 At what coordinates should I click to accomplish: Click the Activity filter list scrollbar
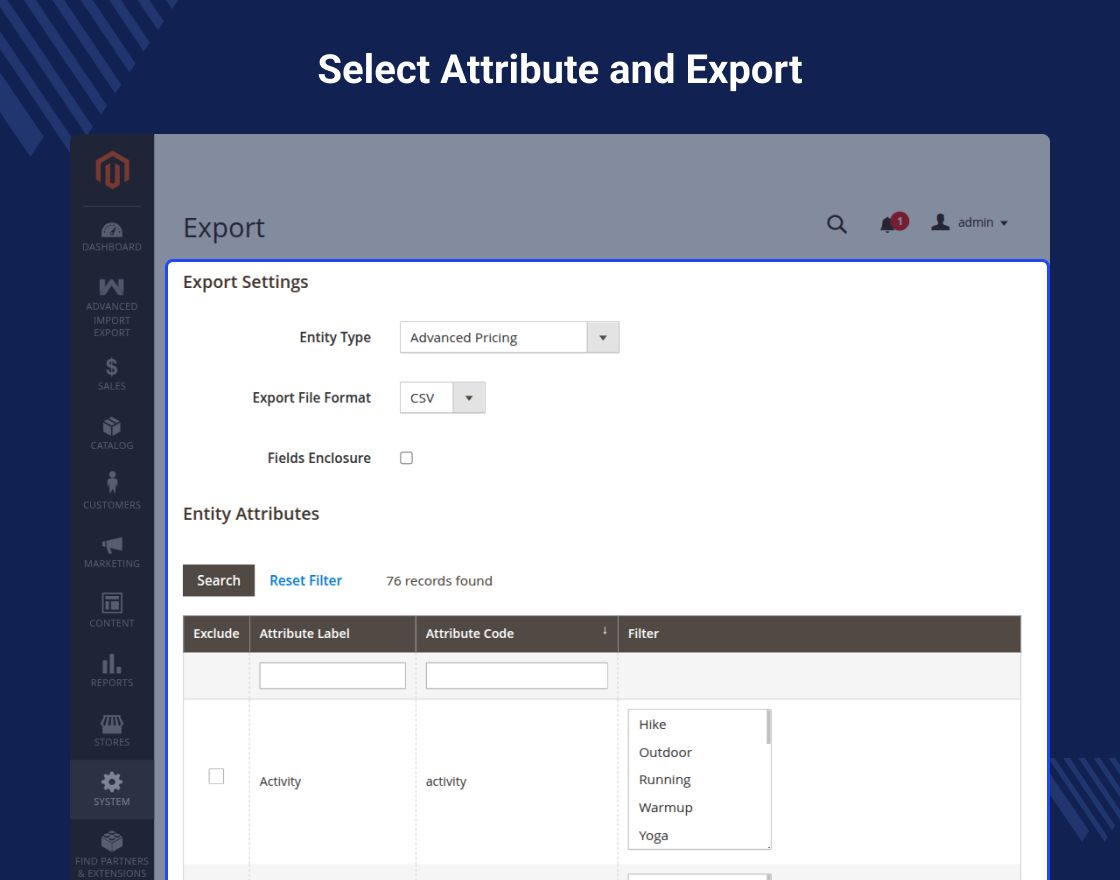(769, 727)
